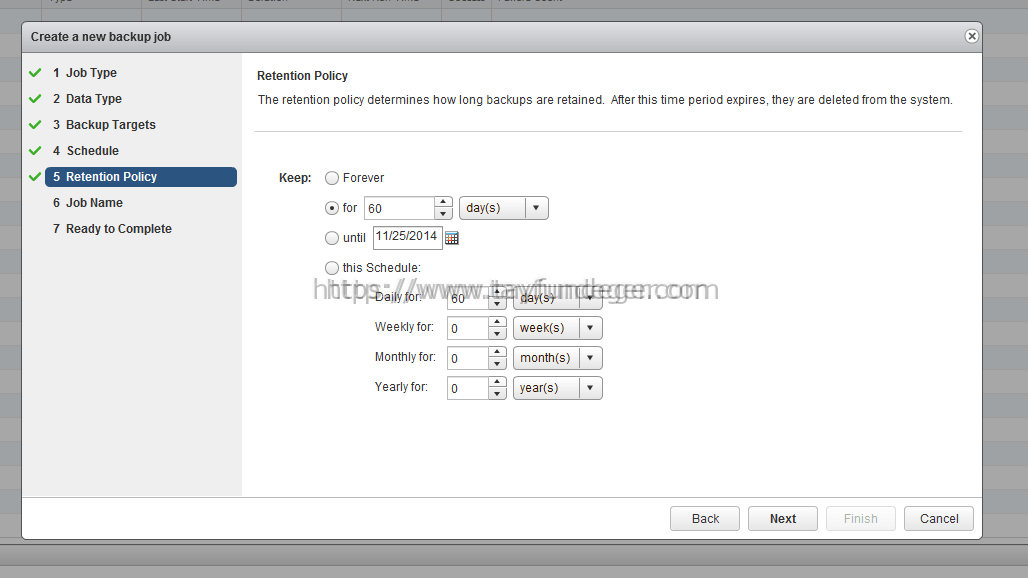
Task: Decrease the 'for' days value with down arrow
Action: 443,214
